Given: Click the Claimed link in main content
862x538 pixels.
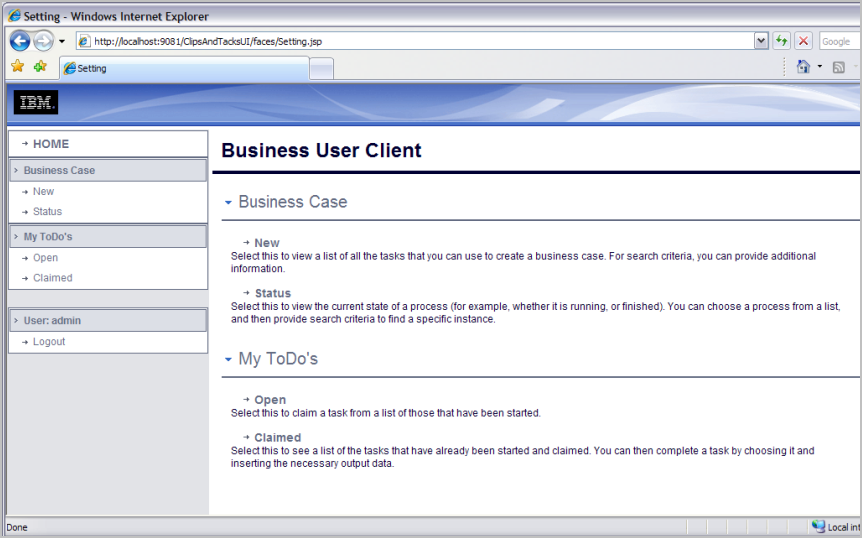Looking at the screenshot, I should (278, 438).
